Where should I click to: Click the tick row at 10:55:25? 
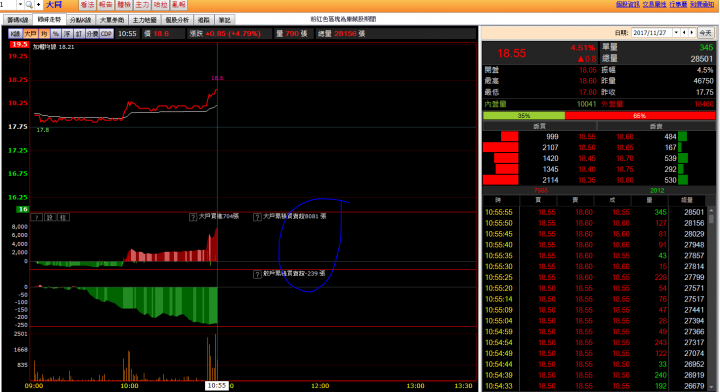tap(595, 277)
